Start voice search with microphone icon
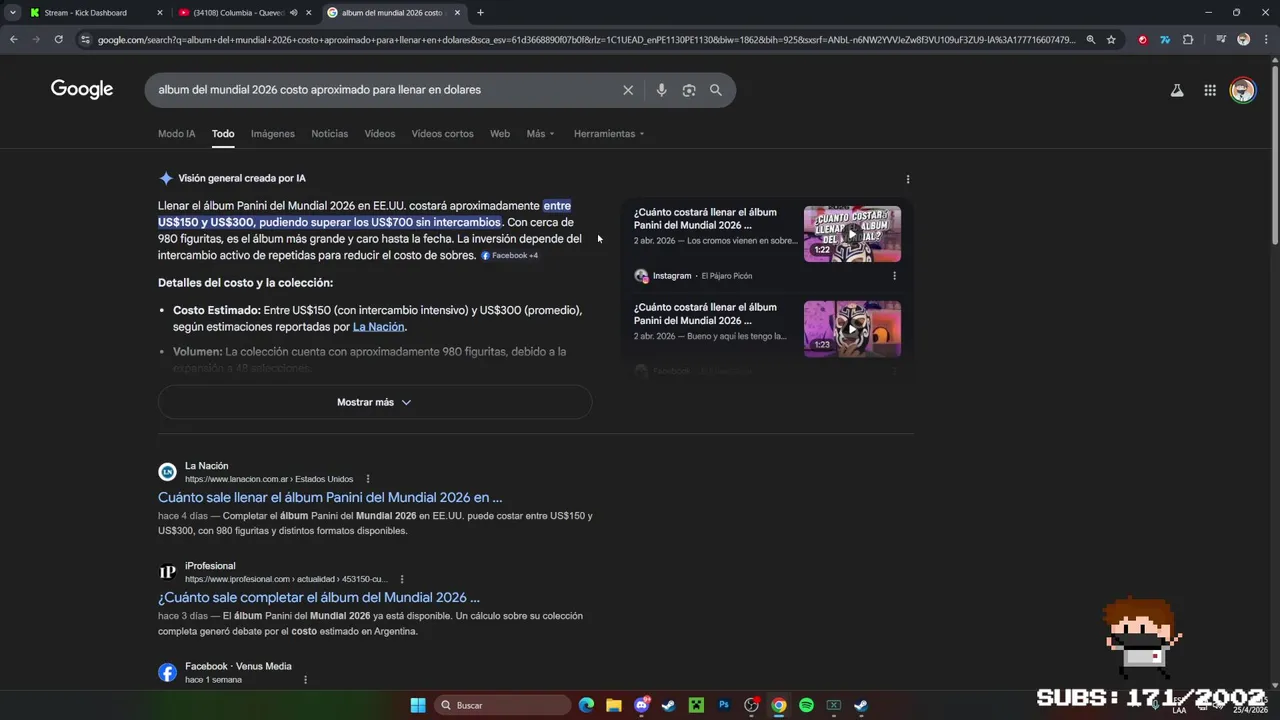Screen dimensions: 1280x720 point(661,90)
